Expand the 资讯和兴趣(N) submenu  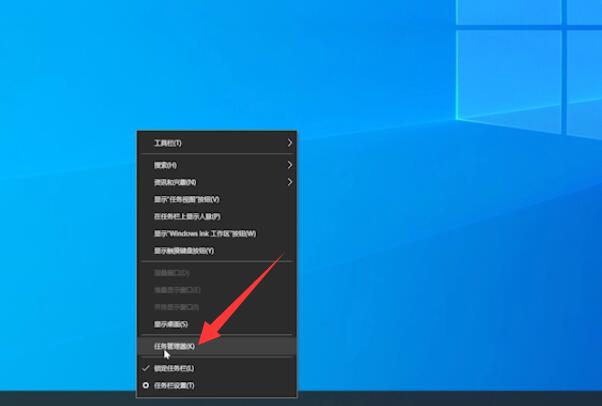[217, 182]
